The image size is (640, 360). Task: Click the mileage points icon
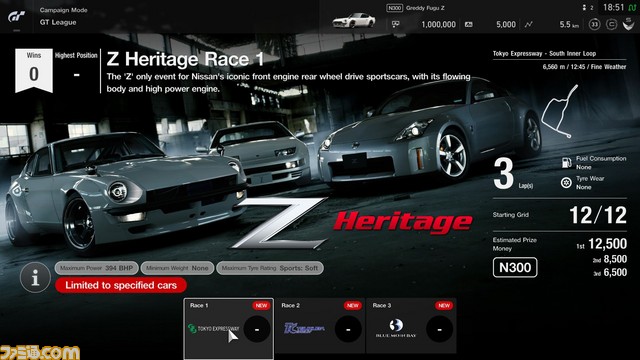[x=469, y=24]
